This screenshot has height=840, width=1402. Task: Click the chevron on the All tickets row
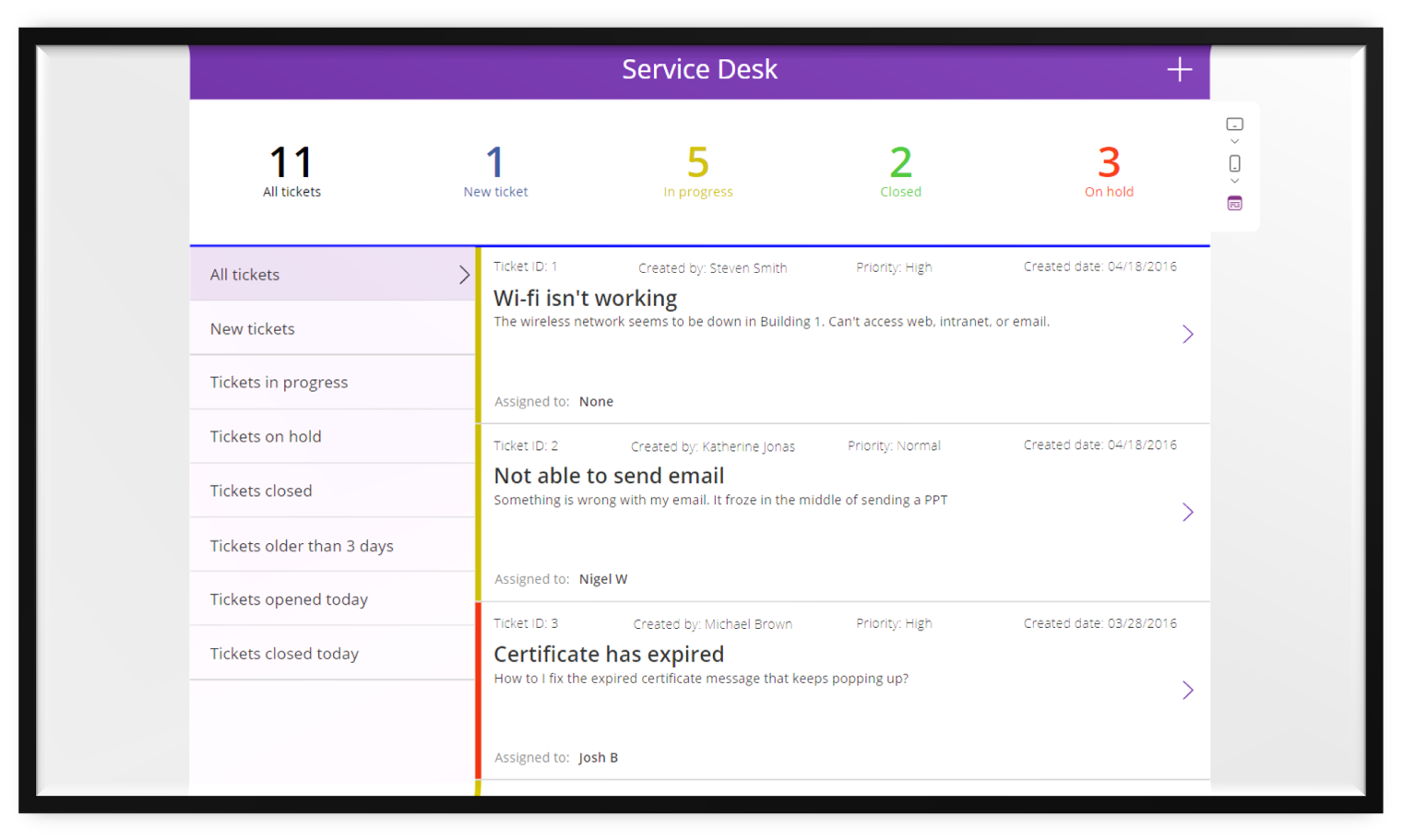(464, 275)
